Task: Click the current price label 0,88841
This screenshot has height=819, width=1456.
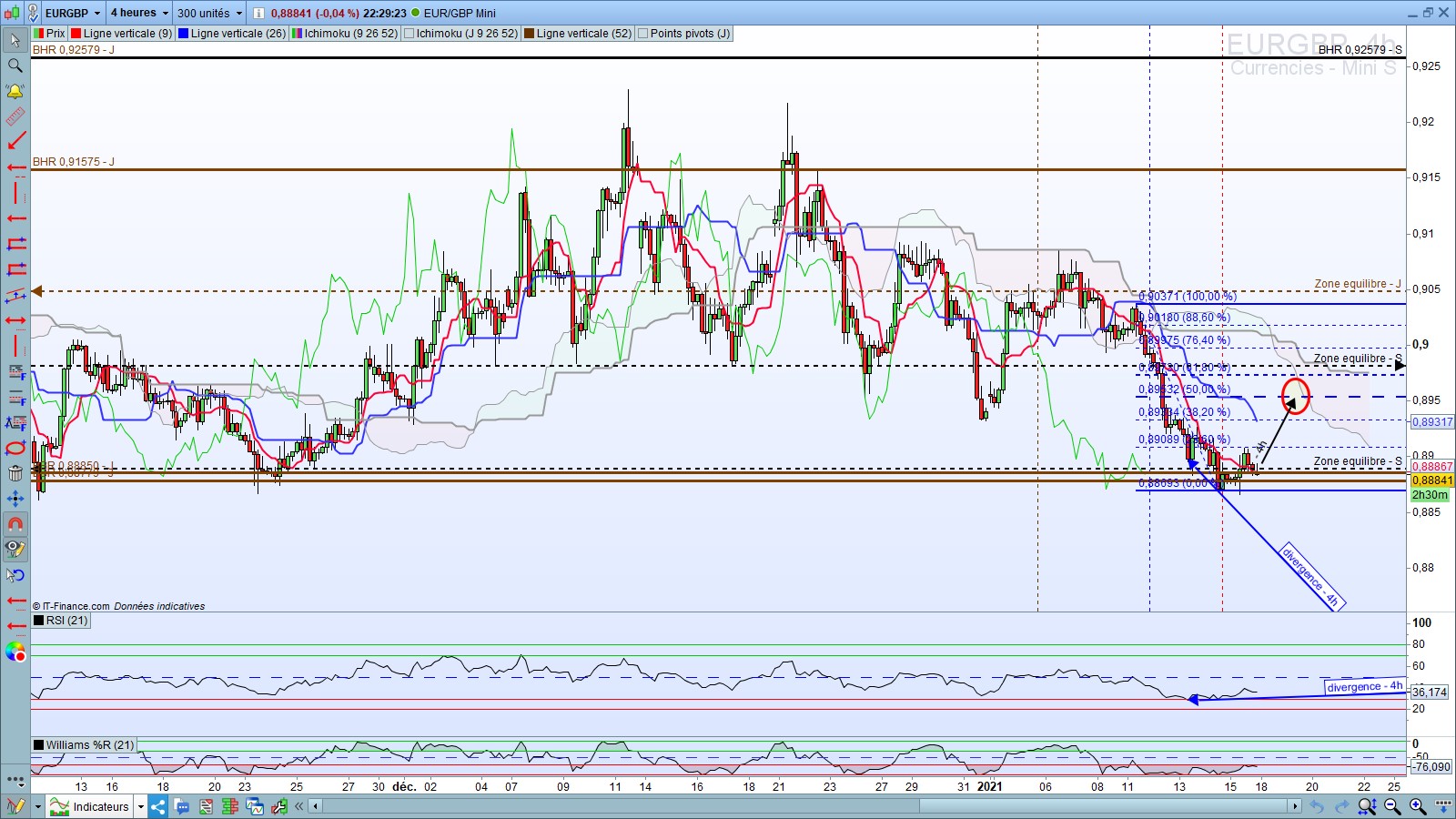Action: 1431,480
